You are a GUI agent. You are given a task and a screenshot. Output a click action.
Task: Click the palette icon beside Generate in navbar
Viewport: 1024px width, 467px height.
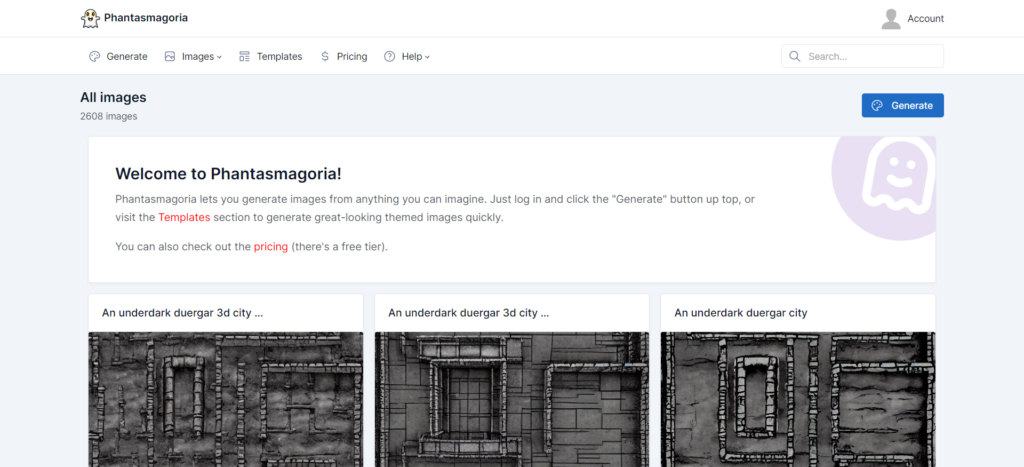point(94,57)
